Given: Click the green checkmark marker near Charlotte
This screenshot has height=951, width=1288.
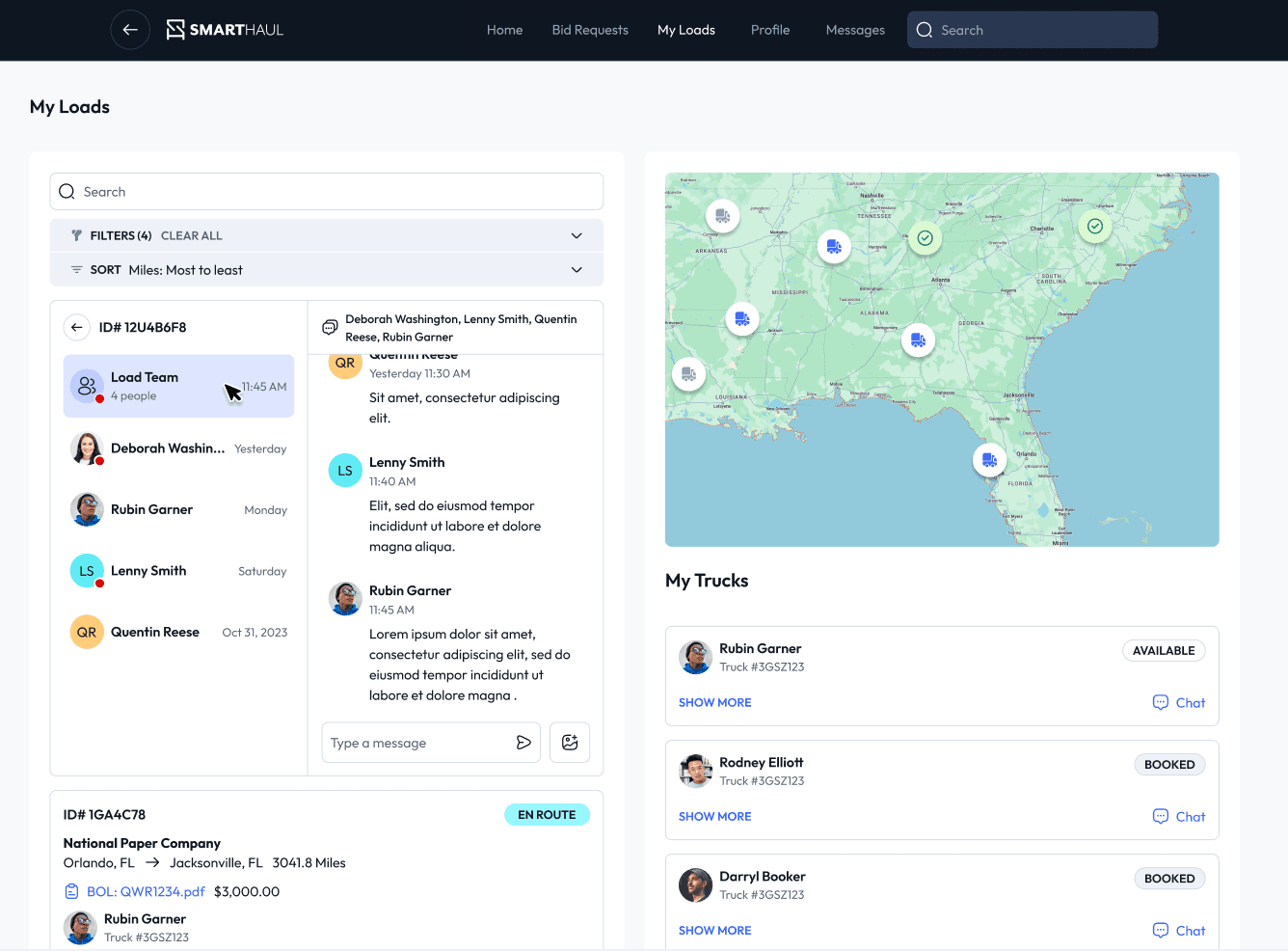Looking at the screenshot, I should click(1094, 227).
